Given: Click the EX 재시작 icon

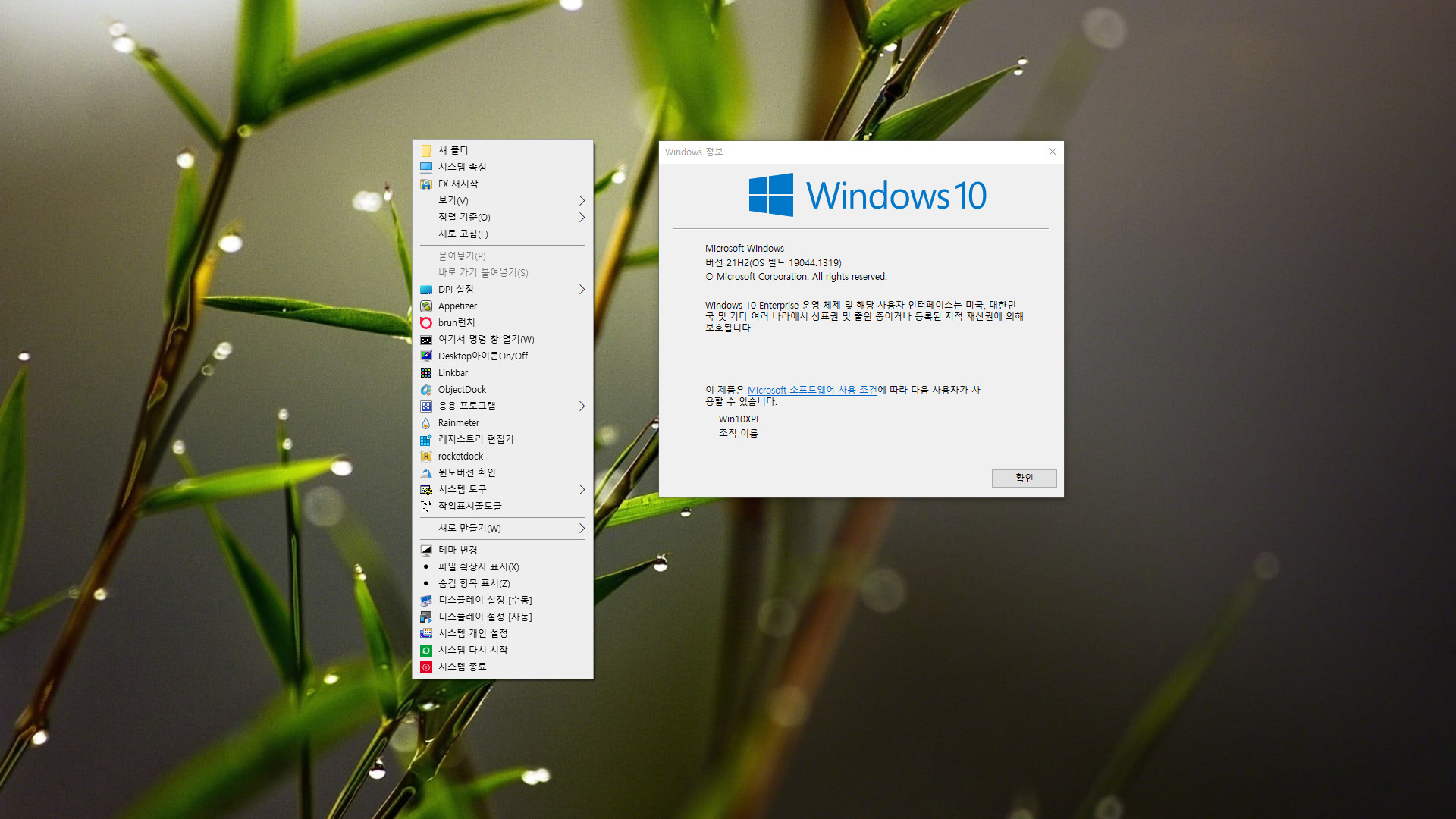Looking at the screenshot, I should click(x=426, y=184).
